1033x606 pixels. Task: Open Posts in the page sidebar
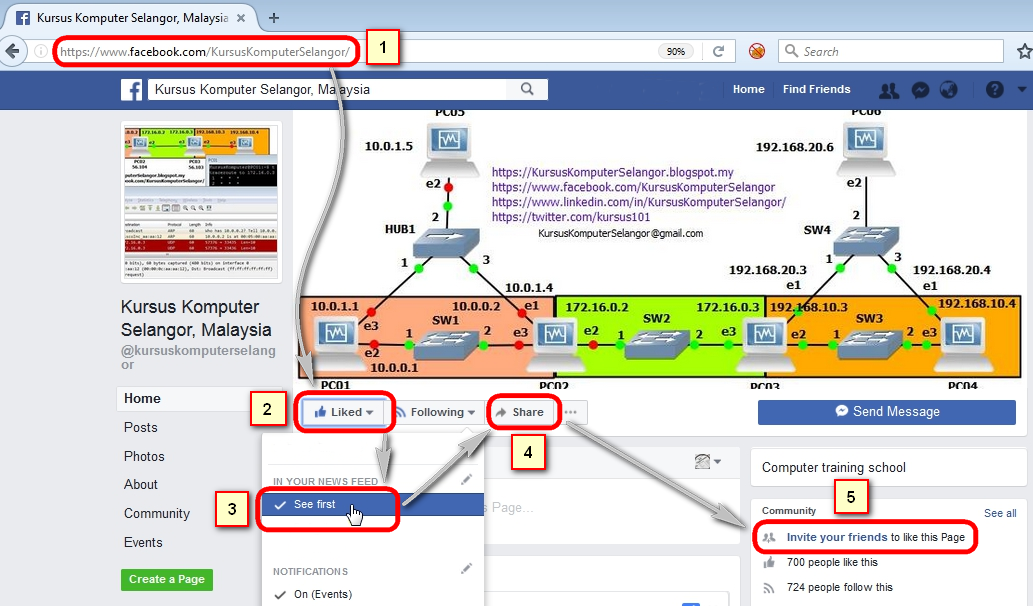pos(141,427)
